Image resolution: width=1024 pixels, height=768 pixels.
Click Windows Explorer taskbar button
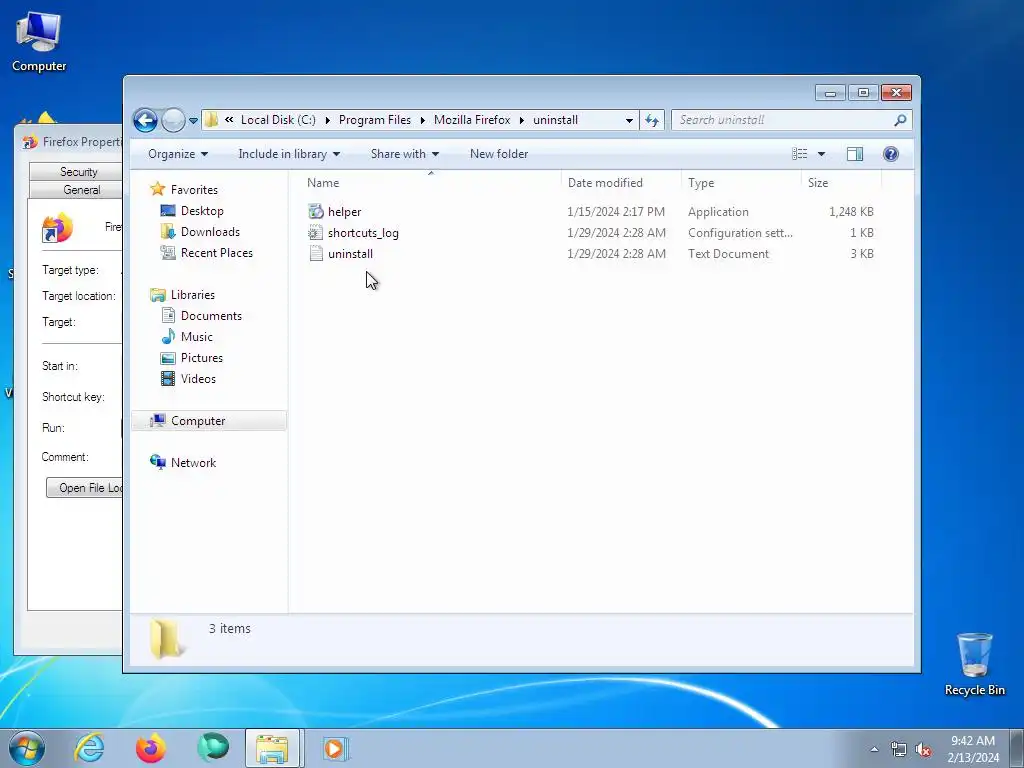click(272, 748)
